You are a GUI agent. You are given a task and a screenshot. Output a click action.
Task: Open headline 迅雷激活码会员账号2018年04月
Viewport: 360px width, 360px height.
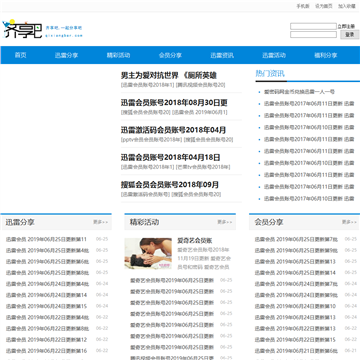click(x=173, y=130)
